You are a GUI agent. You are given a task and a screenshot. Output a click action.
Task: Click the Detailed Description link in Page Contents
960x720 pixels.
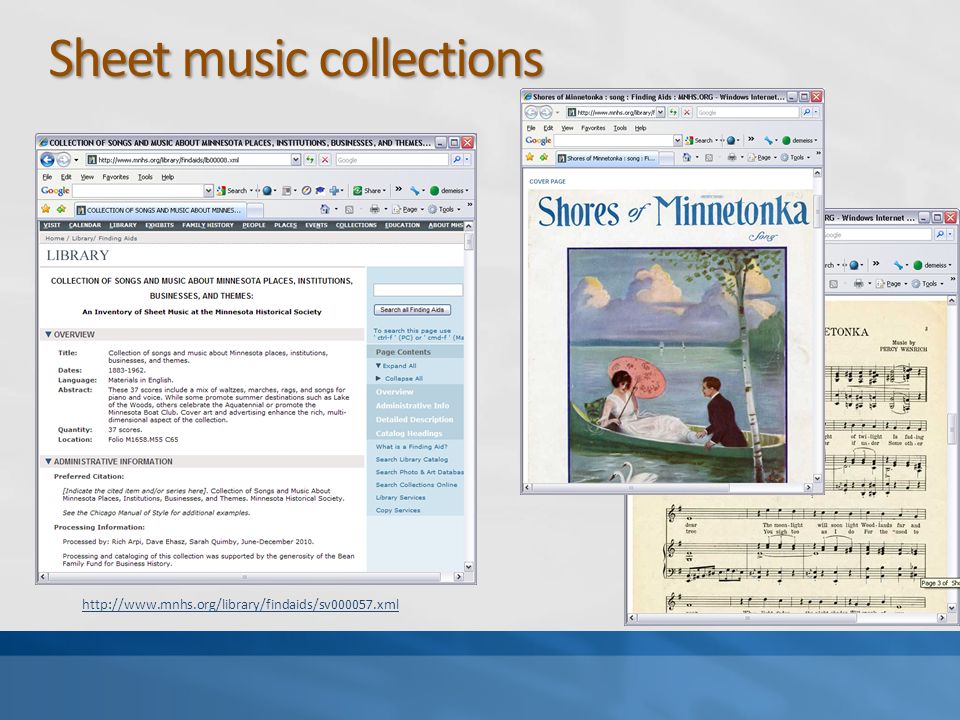tap(414, 419)
